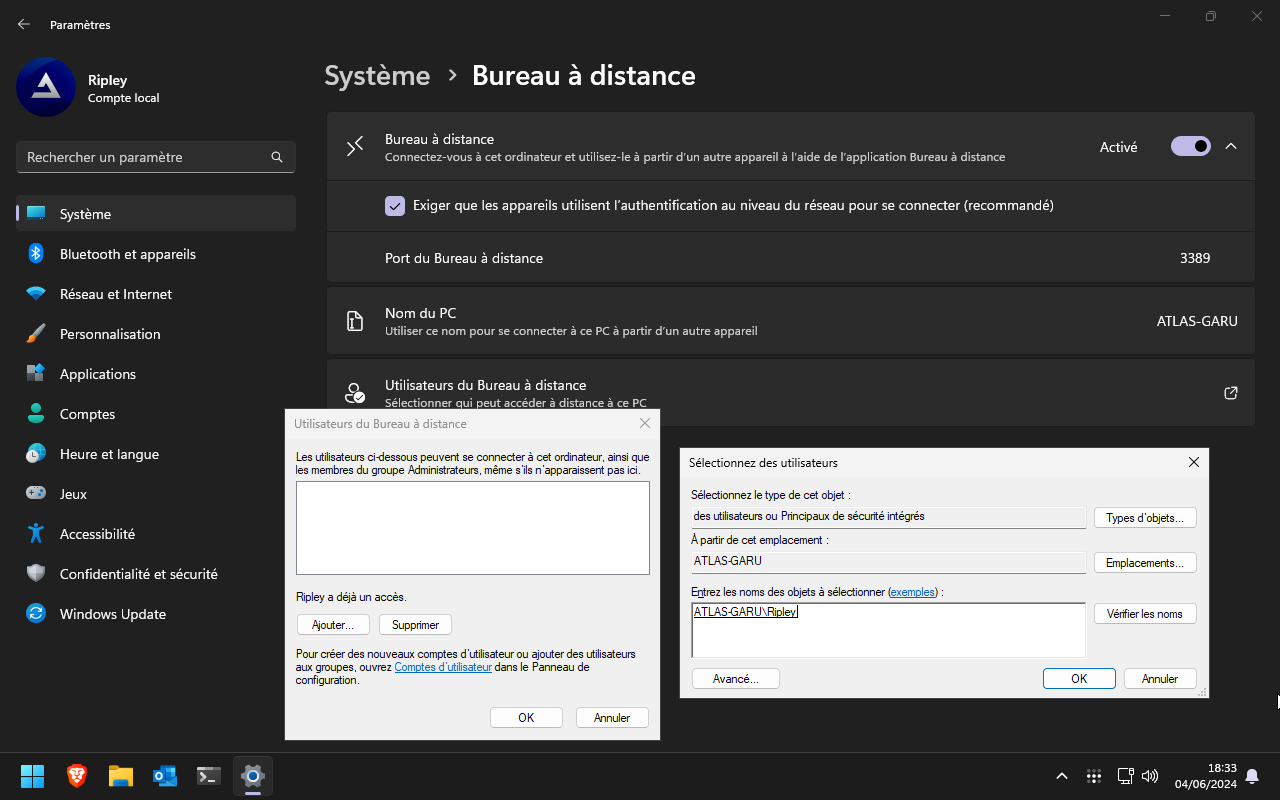Turn off the Bureau à distance switch
The height and width of the screenshot is (800, 1280).
coord(1191,147)
